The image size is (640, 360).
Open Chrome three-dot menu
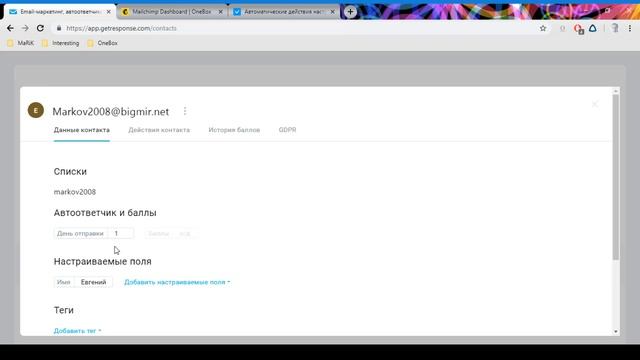point(630,28)
